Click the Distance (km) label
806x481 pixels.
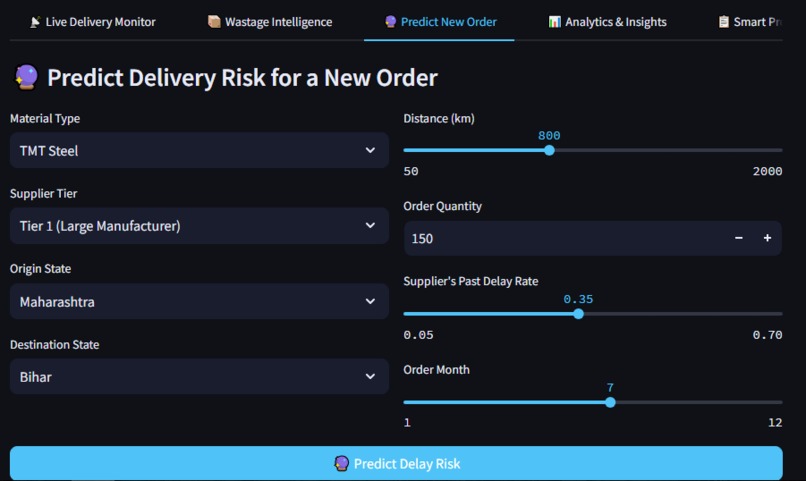(x=439, y=118)
